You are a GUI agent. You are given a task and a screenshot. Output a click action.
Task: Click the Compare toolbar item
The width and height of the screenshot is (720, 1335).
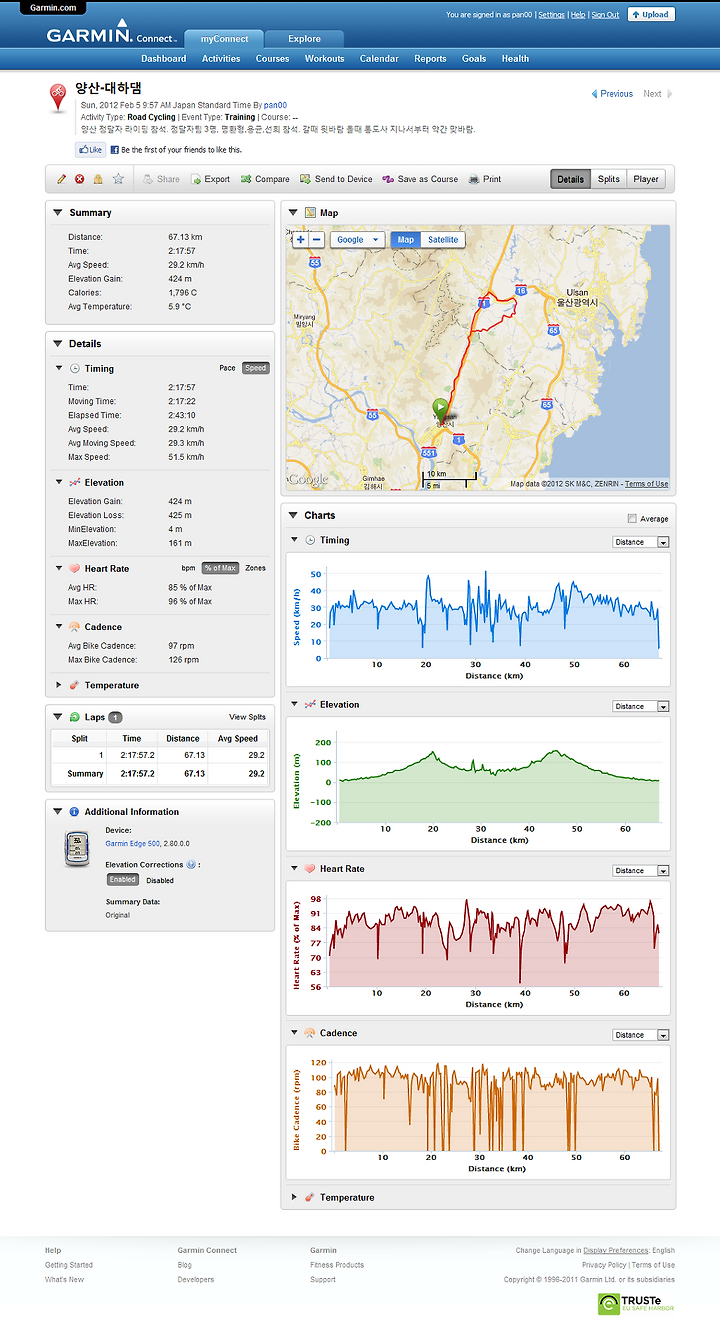tap(265, 179)
